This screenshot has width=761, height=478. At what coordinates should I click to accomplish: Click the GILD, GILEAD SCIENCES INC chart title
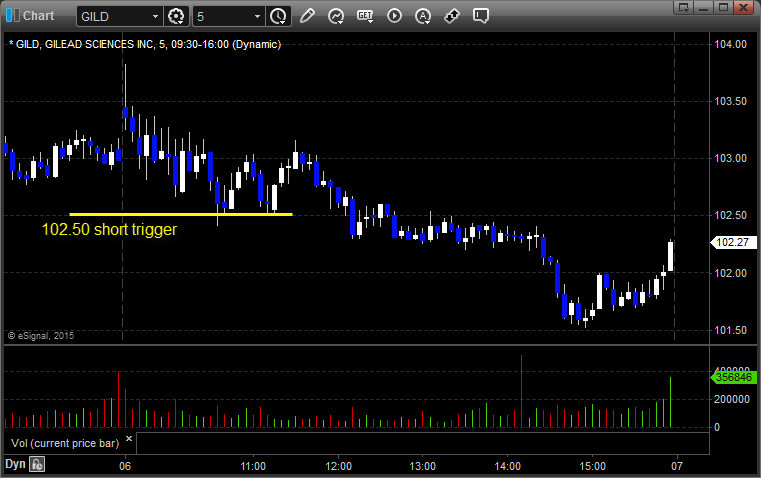[x=145, y=45]
